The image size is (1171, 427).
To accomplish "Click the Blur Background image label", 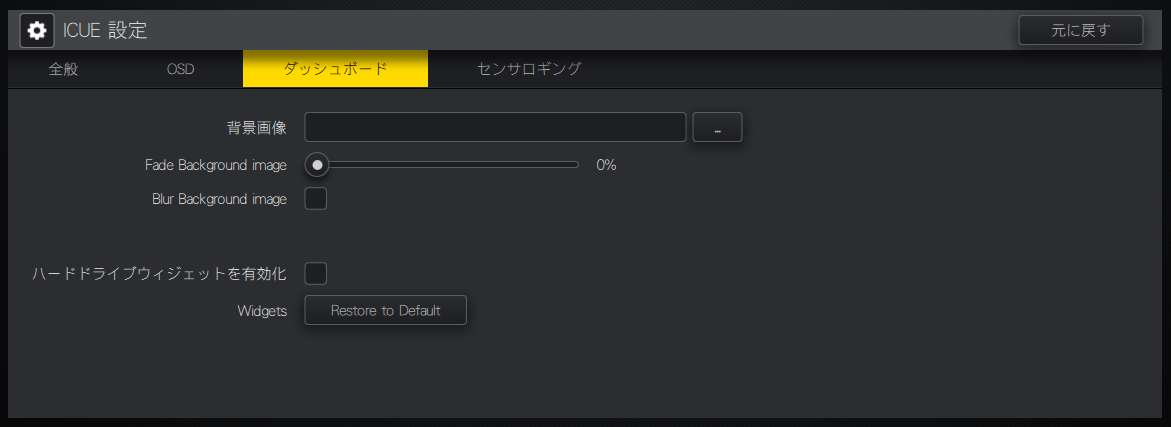I will (x=220, y=200).
